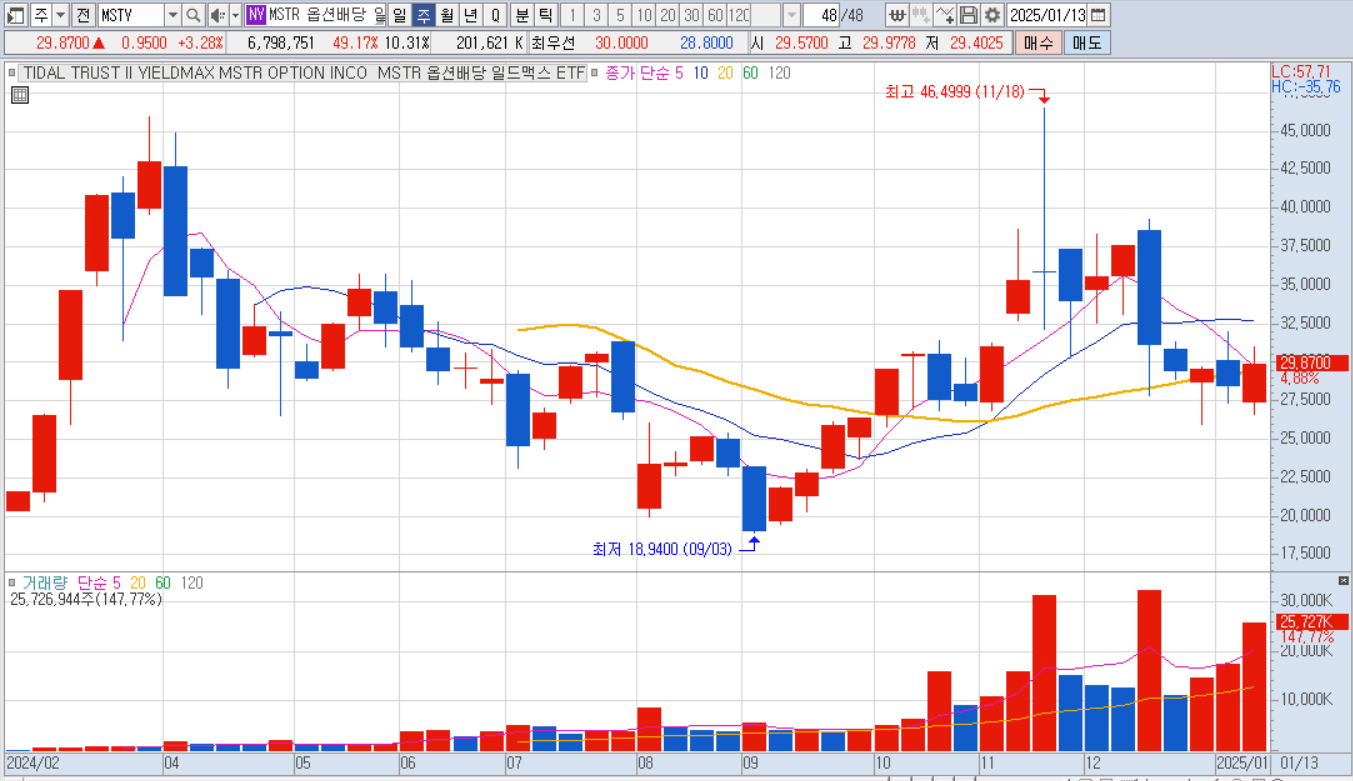Screen dimensions: 1353x781
Task: Select interval 1 button
Action: [572, 15]
